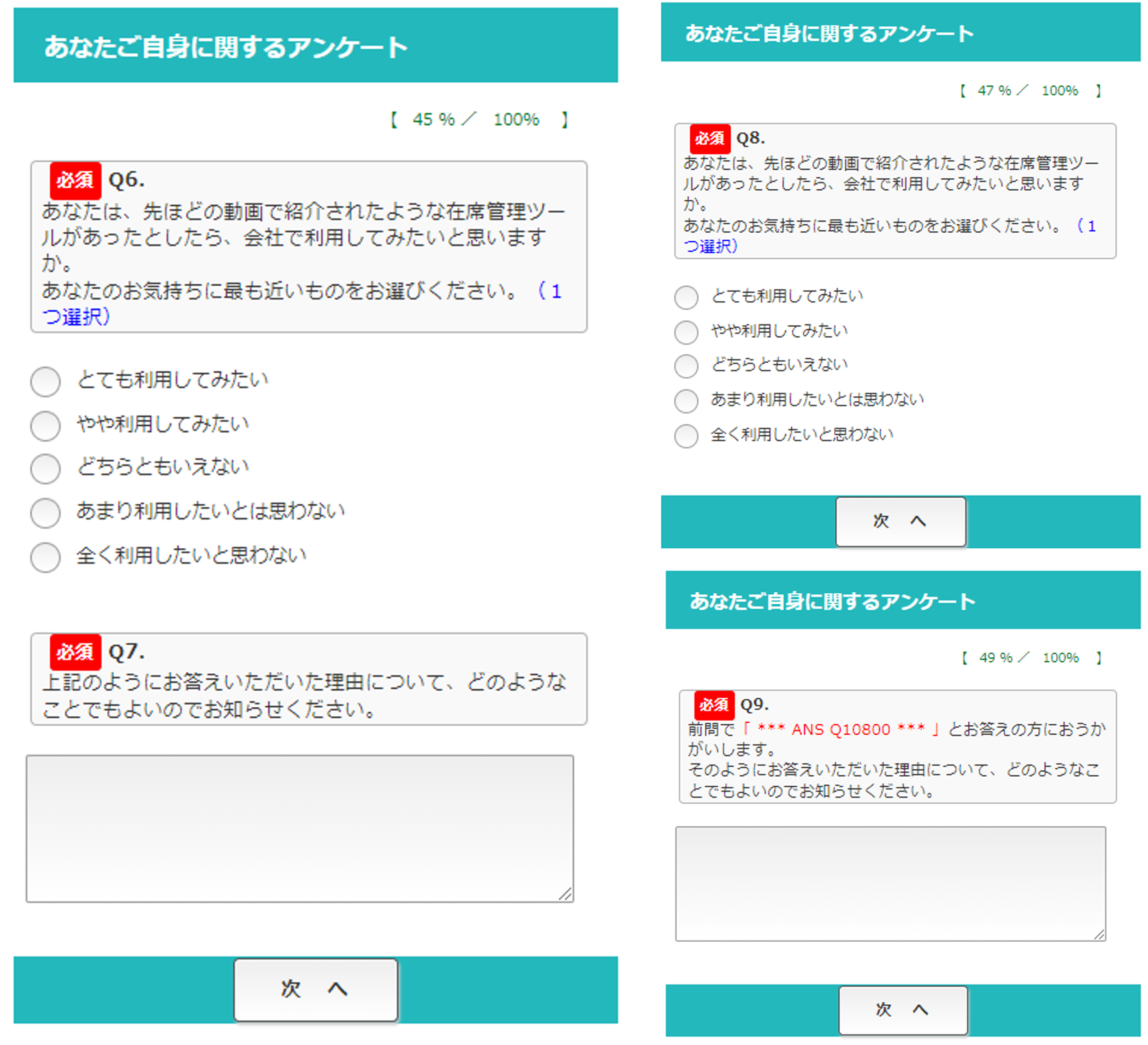1148x1045 pixels.
Task: Select やや利用してみたい for Q8
Action: pyautogui.click(x=686, y=333)
